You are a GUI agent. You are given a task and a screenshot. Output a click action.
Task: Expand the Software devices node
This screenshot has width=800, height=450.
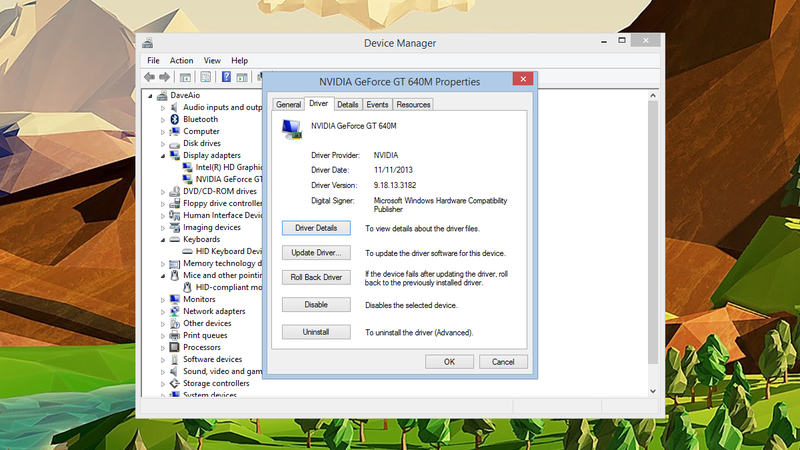click(163, 360)
